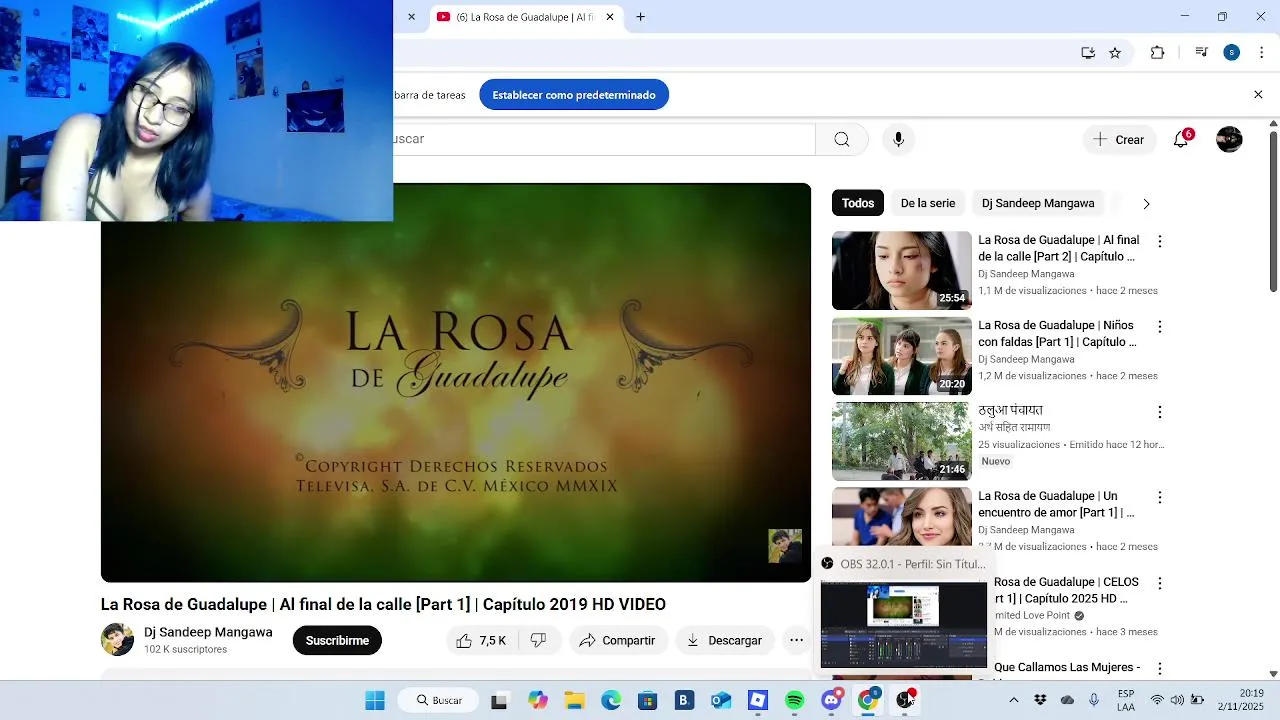Open Lo Que Callamos Las Mujeres video title
Screen dimensions: 1280x720
pos(1067,667)
